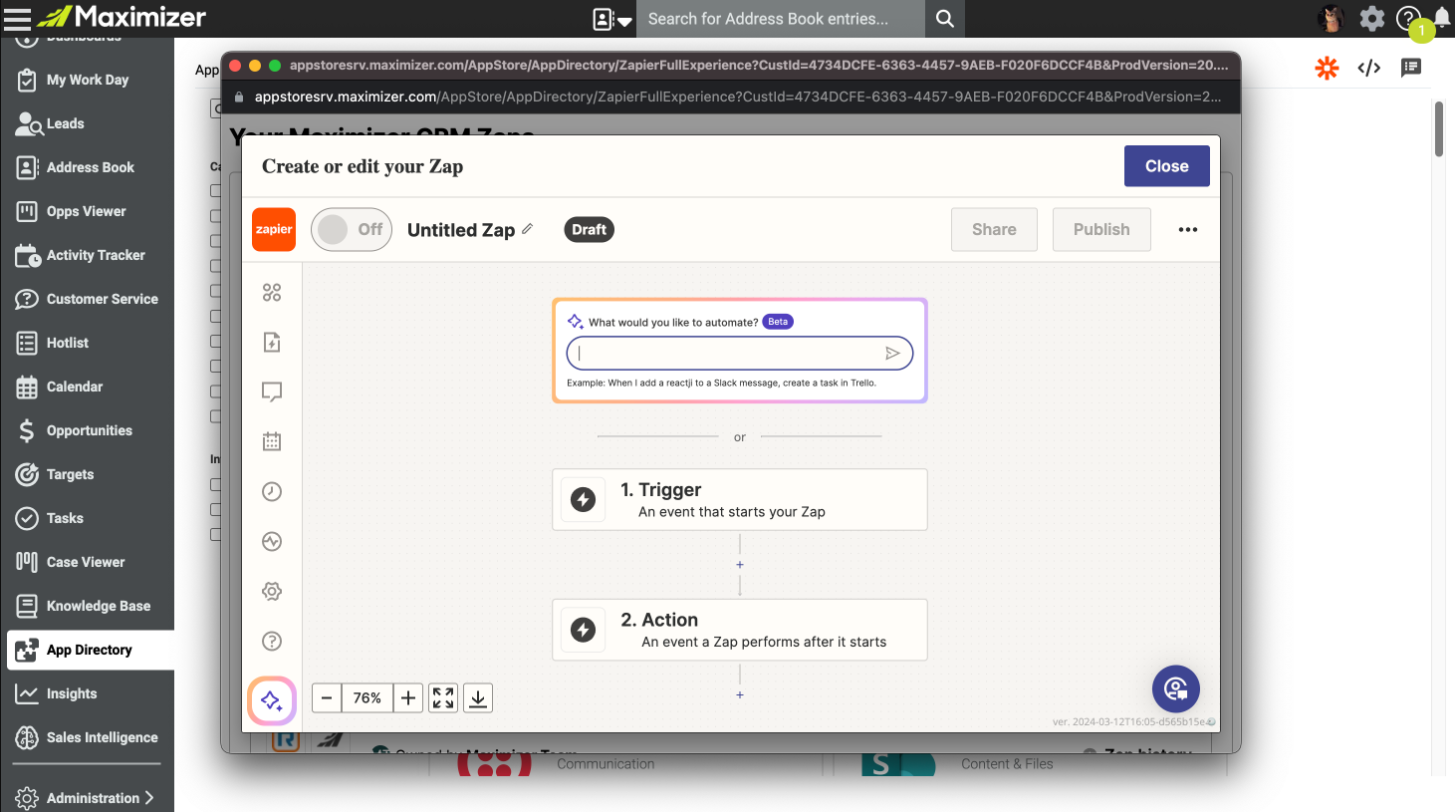Add a step between Trigger and Action
1455x812 pixels.
pos(740,565)
